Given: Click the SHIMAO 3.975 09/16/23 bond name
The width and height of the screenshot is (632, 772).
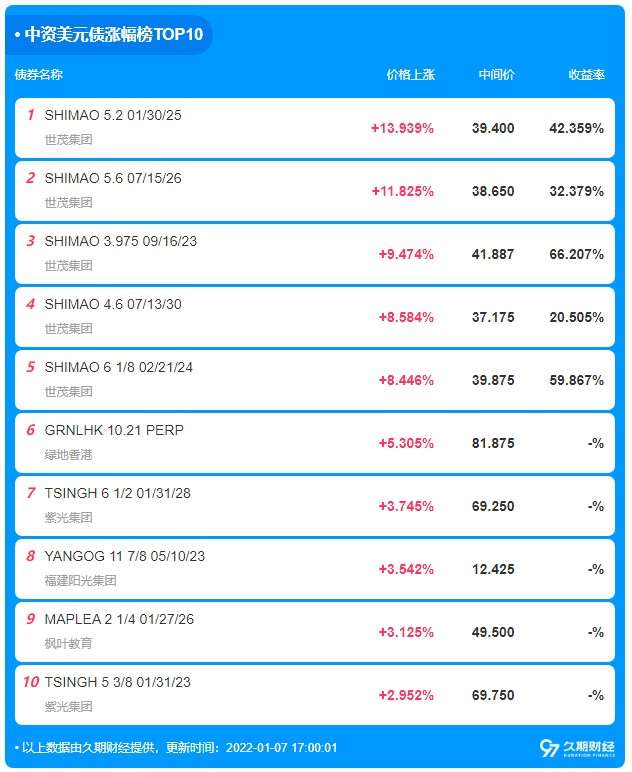Looking at the screenshot, I should click(x=121, y=241).
